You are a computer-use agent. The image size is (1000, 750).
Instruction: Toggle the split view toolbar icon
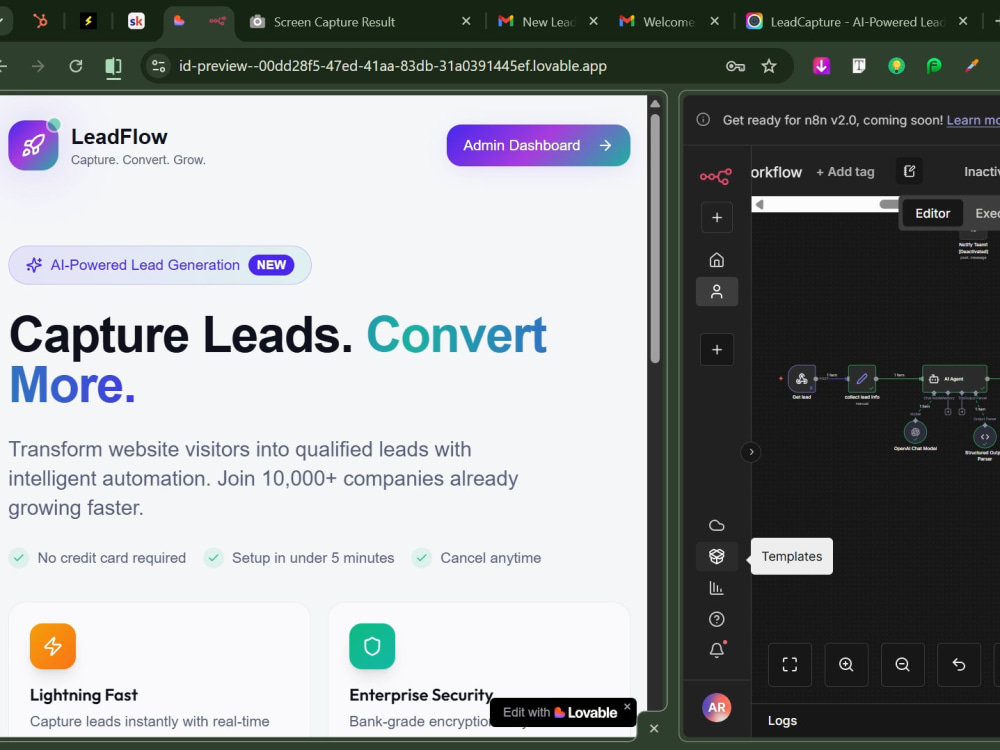point(114,66)
